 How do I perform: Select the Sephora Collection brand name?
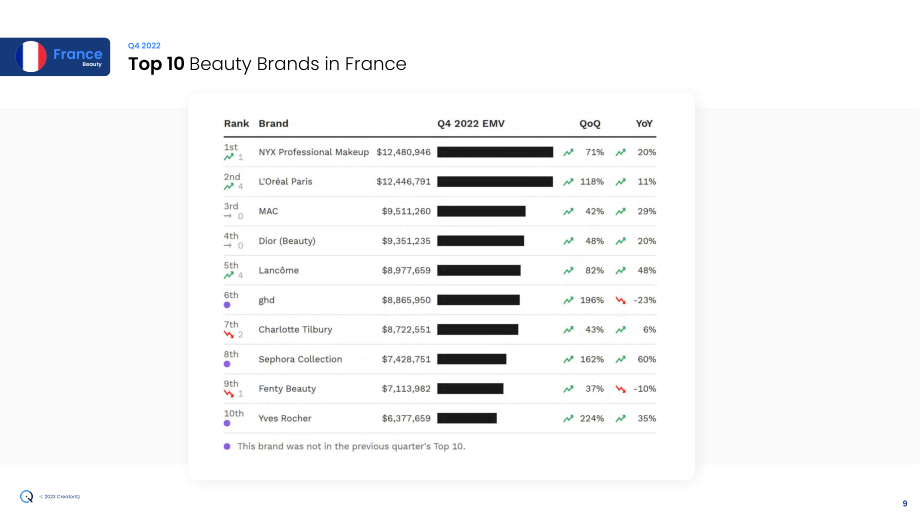coord(300,360)
